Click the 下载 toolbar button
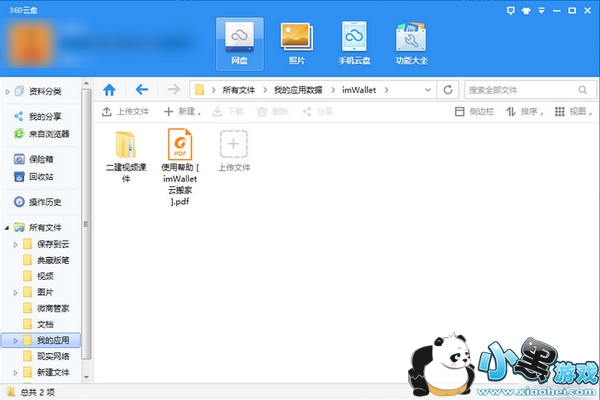 (228, 111)
